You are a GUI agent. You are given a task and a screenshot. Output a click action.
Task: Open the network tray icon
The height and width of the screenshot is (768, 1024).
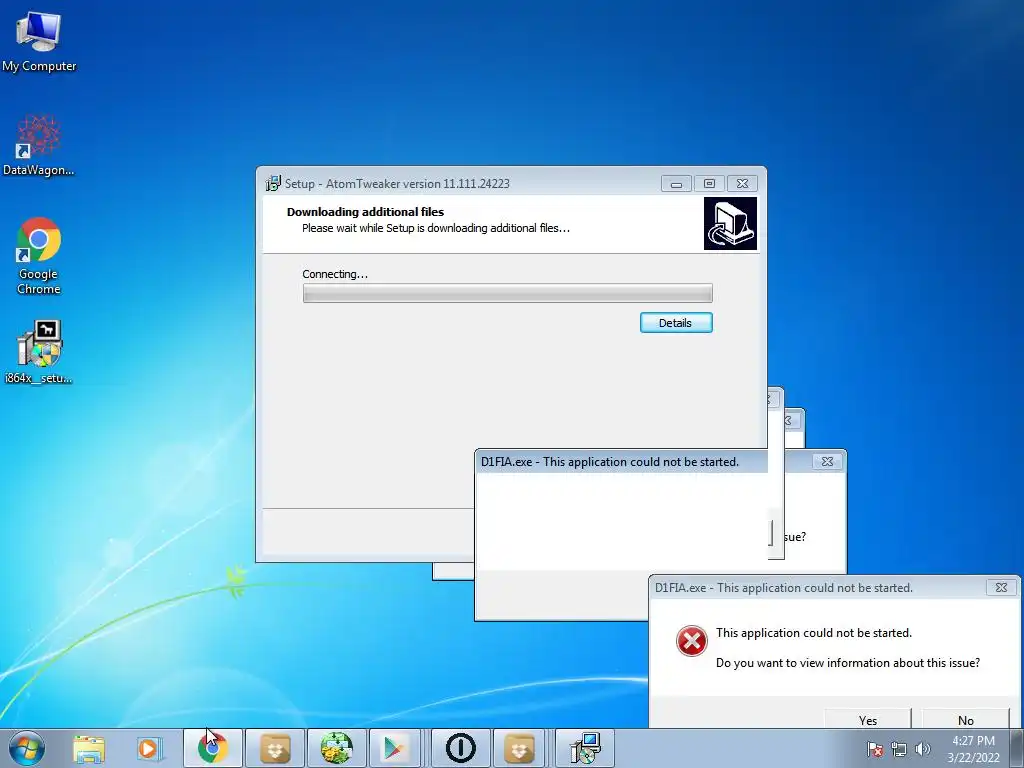[x=899, y=749]
